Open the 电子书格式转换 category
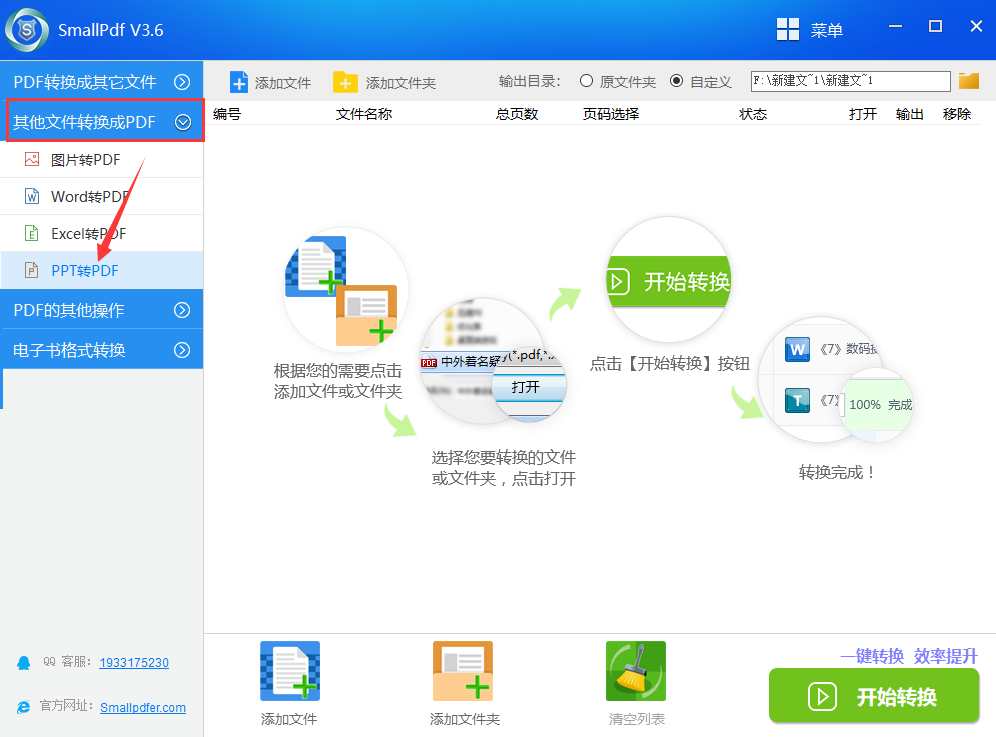The image size is (996, 737). point(102,349)
